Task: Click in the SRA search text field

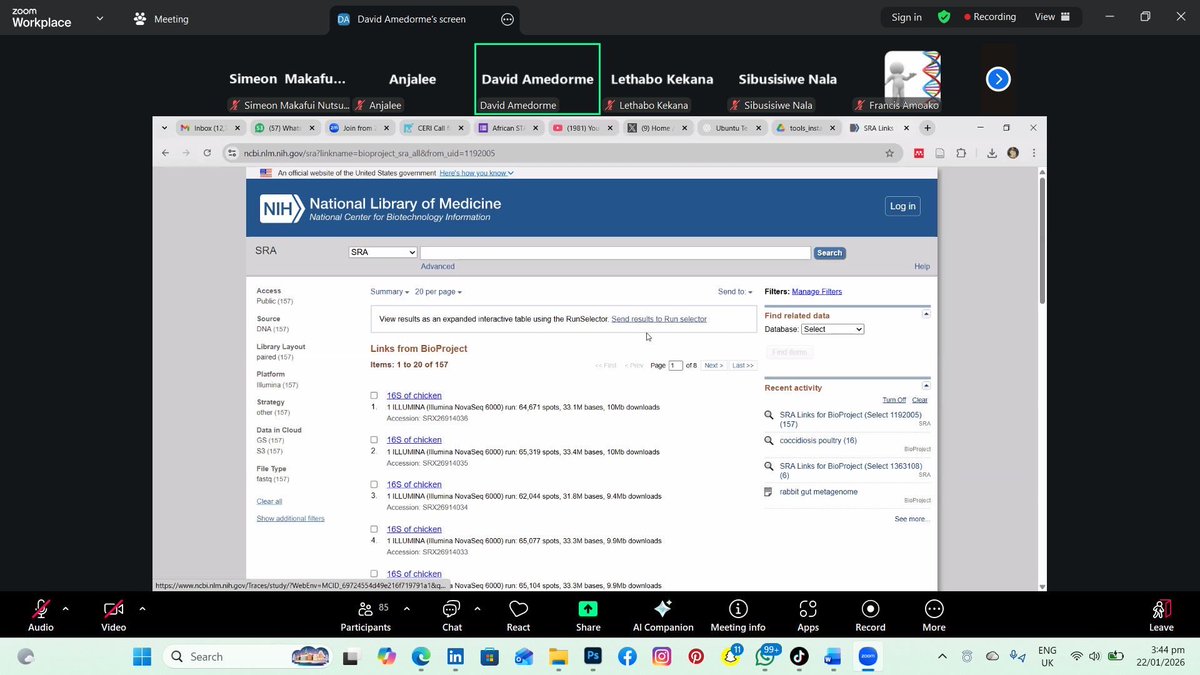Action: (615, 253)
